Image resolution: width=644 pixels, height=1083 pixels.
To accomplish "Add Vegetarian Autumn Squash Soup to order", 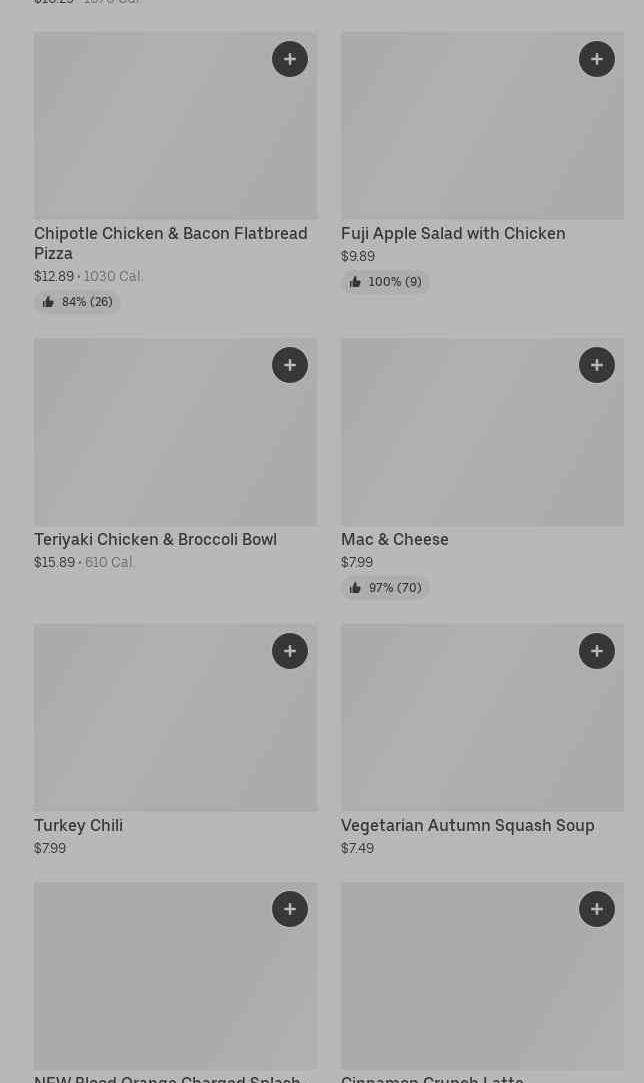I will coord(597,651).
